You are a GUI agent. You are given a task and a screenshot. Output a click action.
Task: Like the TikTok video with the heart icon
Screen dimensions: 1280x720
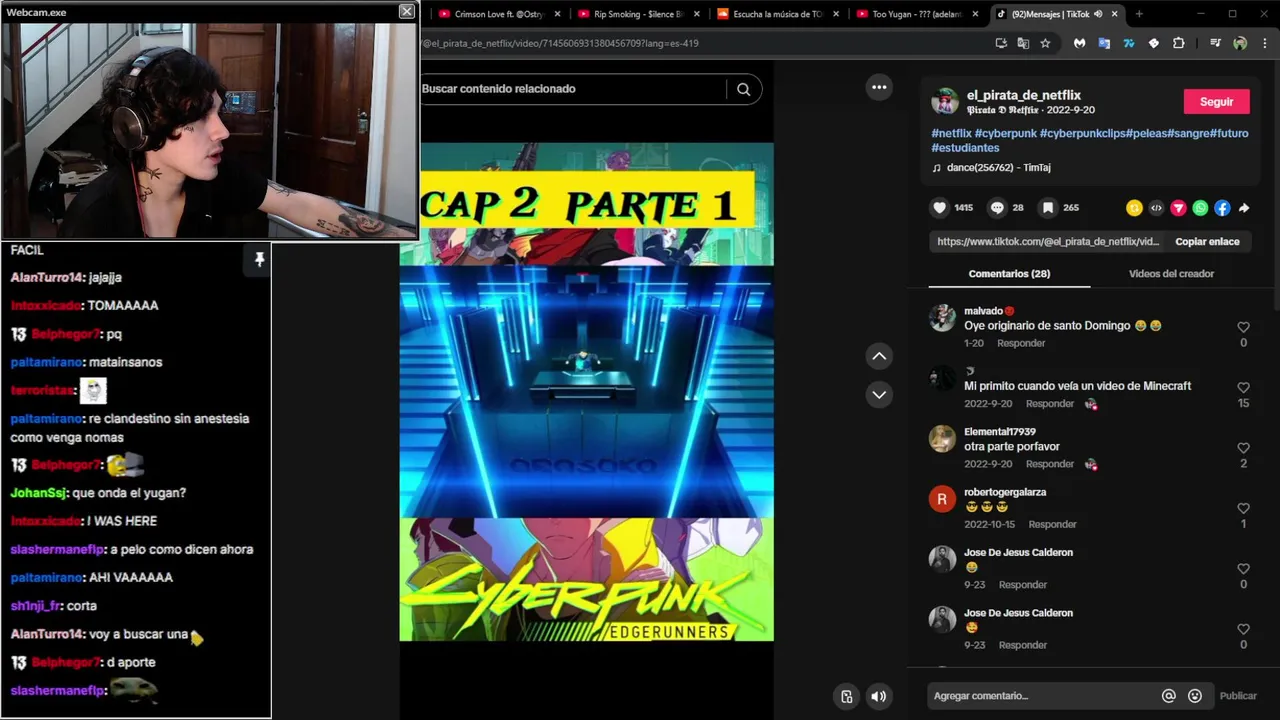click(939, 208)
